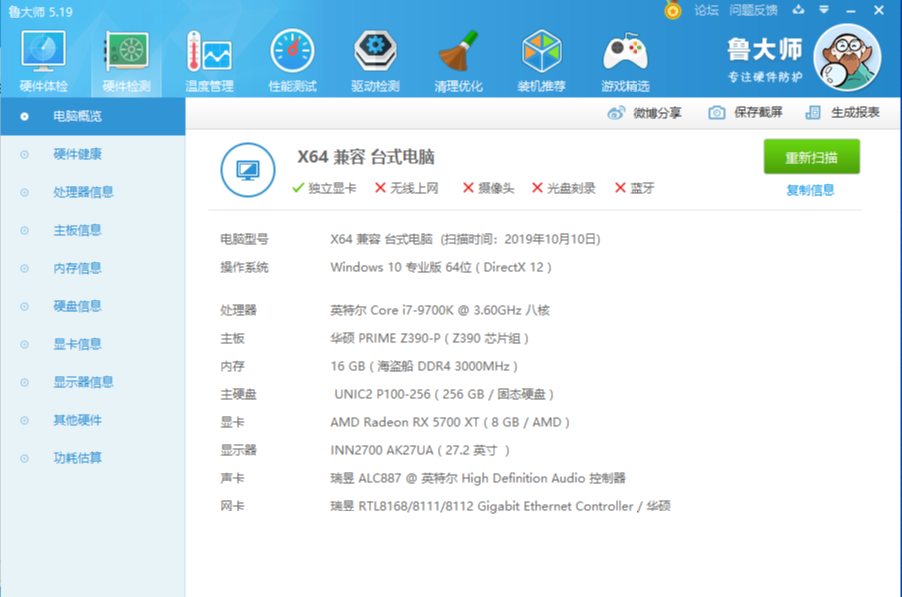Viewport: 902px width, 597px height.
Task: Start 驱动检测 driver detection
Action: tap(375, 57)
